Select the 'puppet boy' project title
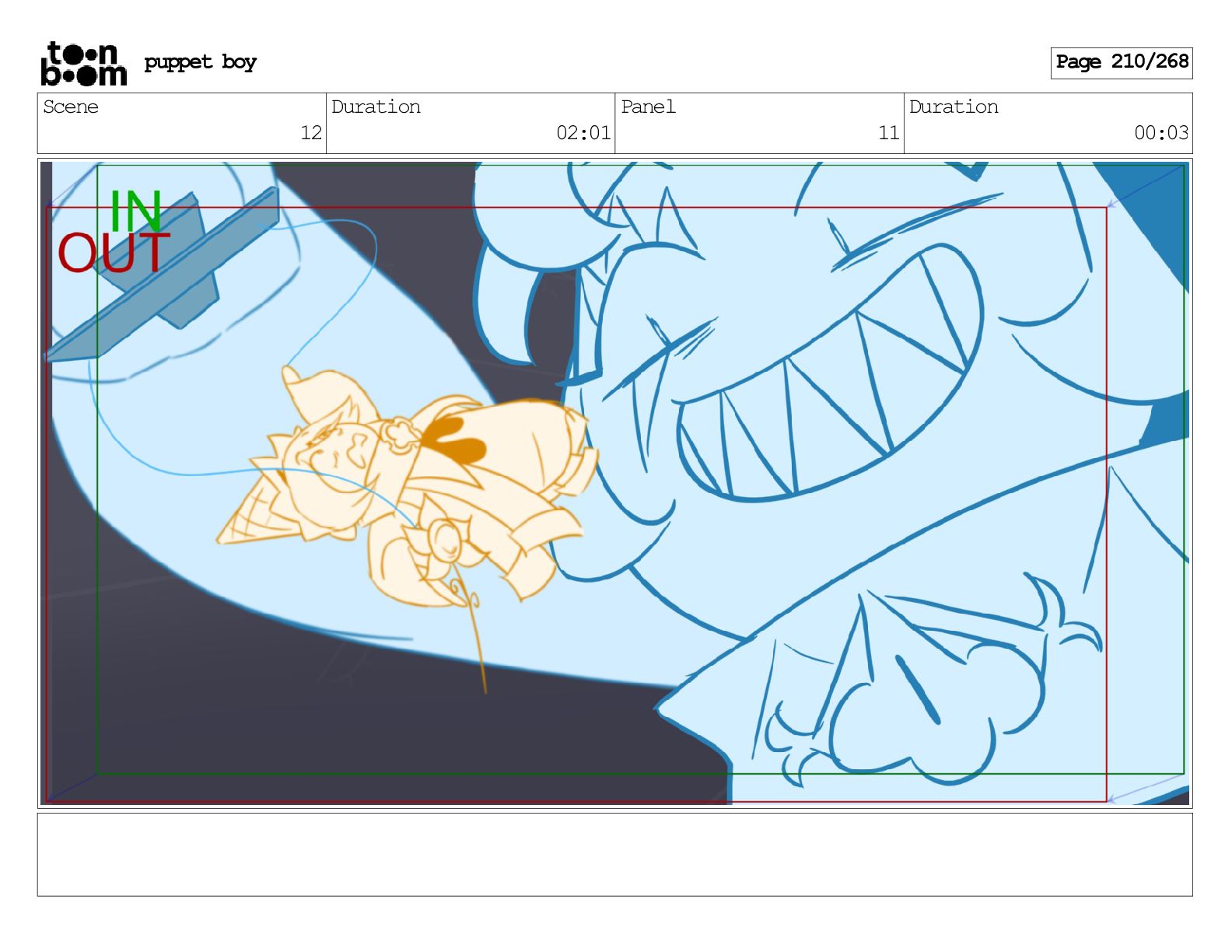 click(200, 62)
